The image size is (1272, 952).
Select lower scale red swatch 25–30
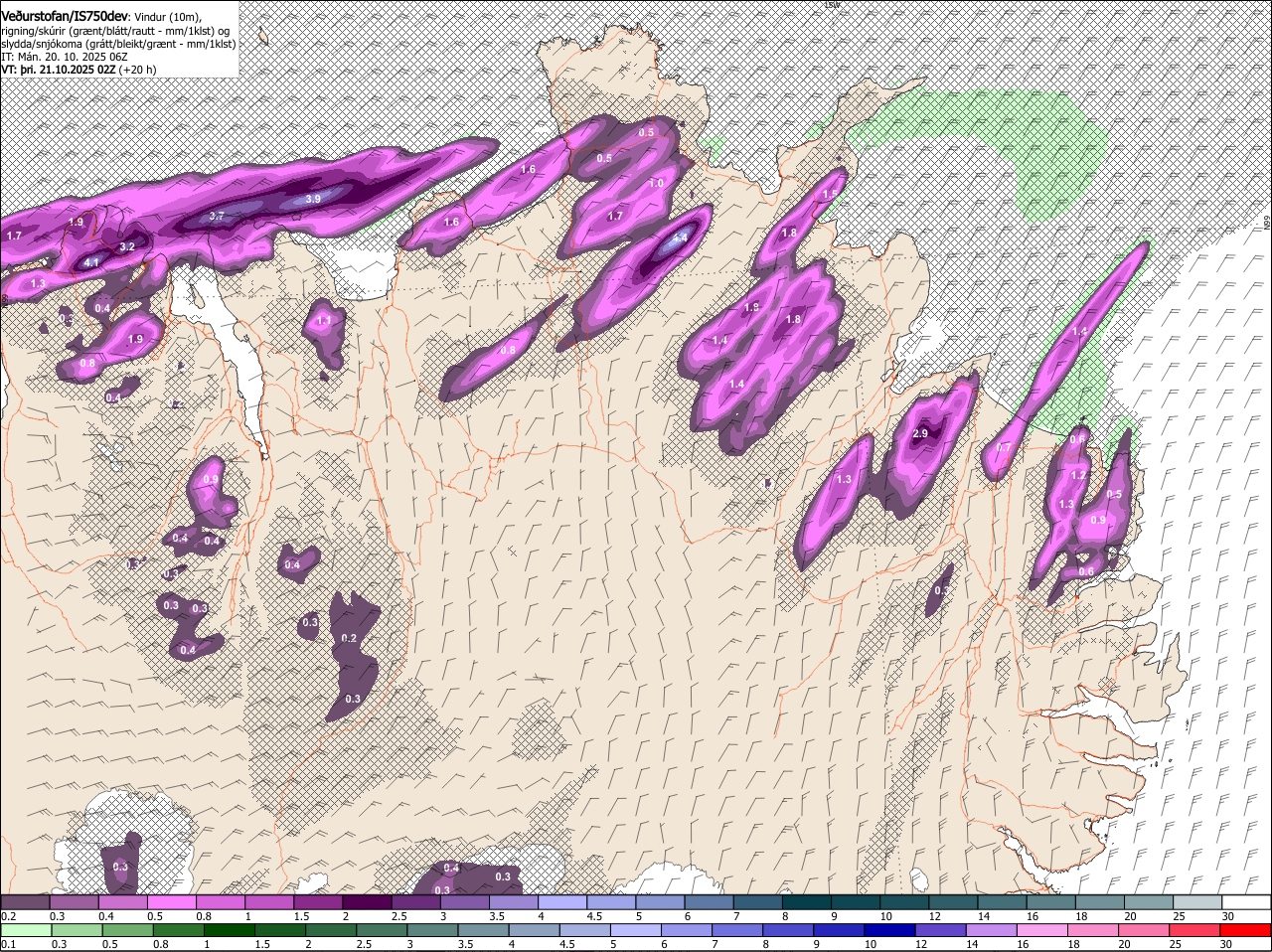point(1196,930)
